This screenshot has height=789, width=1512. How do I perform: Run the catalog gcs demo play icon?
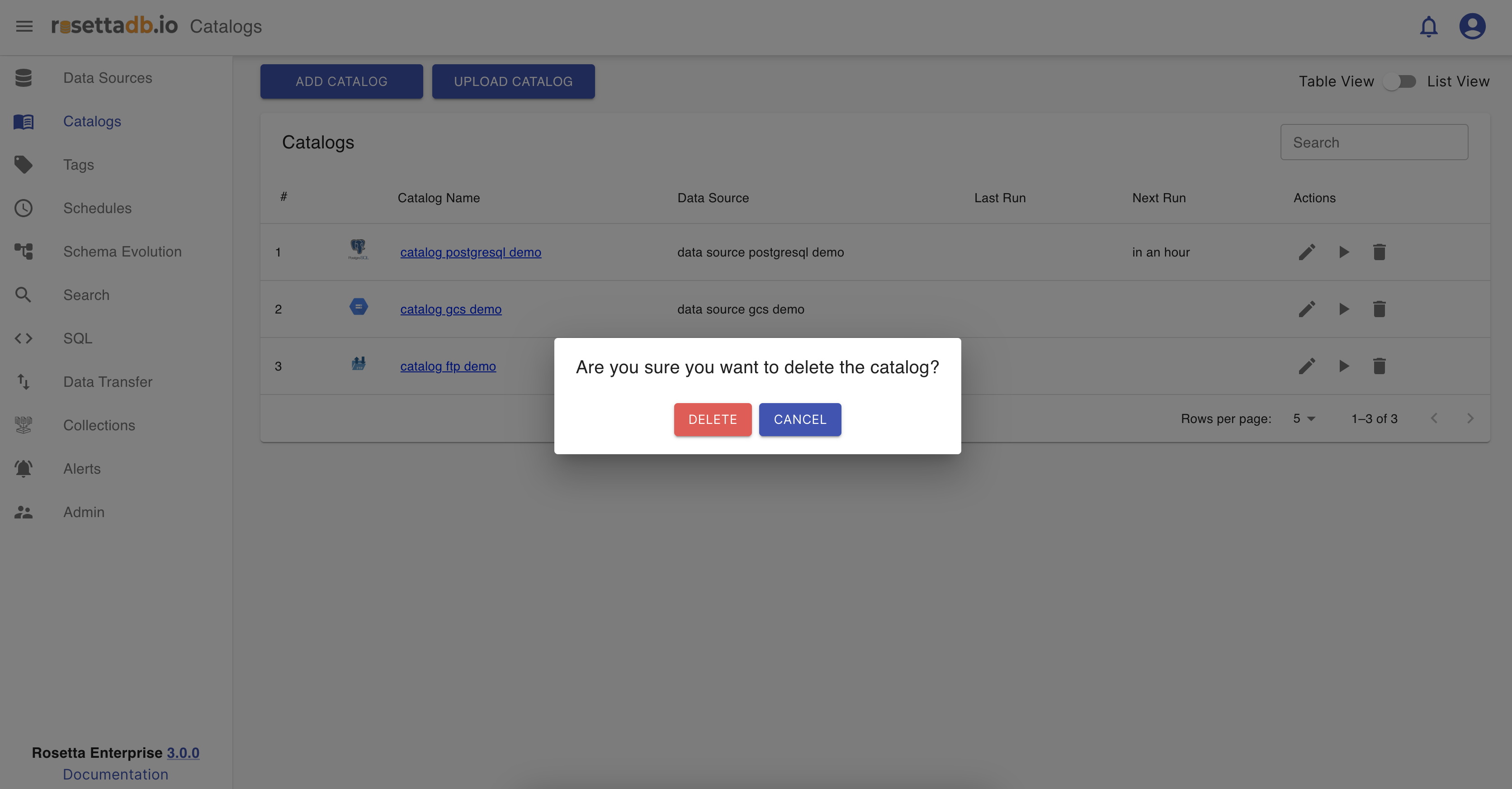tap(1343, 309)
